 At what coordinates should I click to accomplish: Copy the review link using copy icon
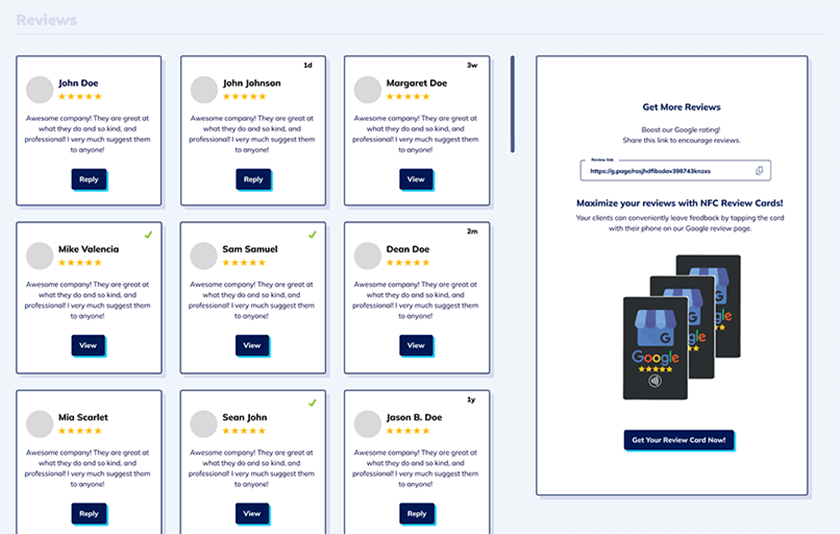coord(759,171)
